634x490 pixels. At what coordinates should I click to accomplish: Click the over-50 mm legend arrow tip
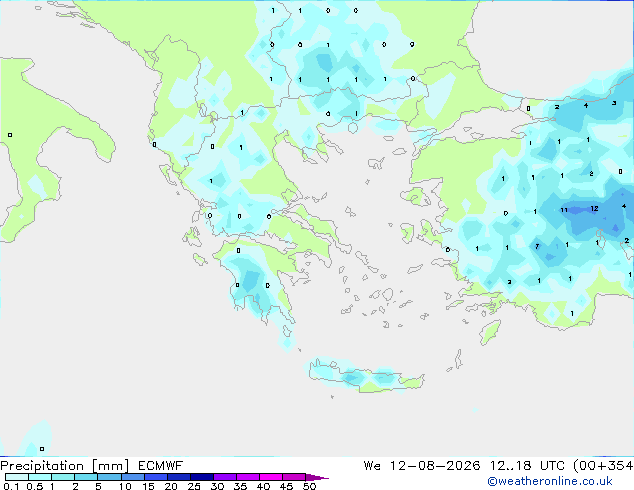coord(317,477)
